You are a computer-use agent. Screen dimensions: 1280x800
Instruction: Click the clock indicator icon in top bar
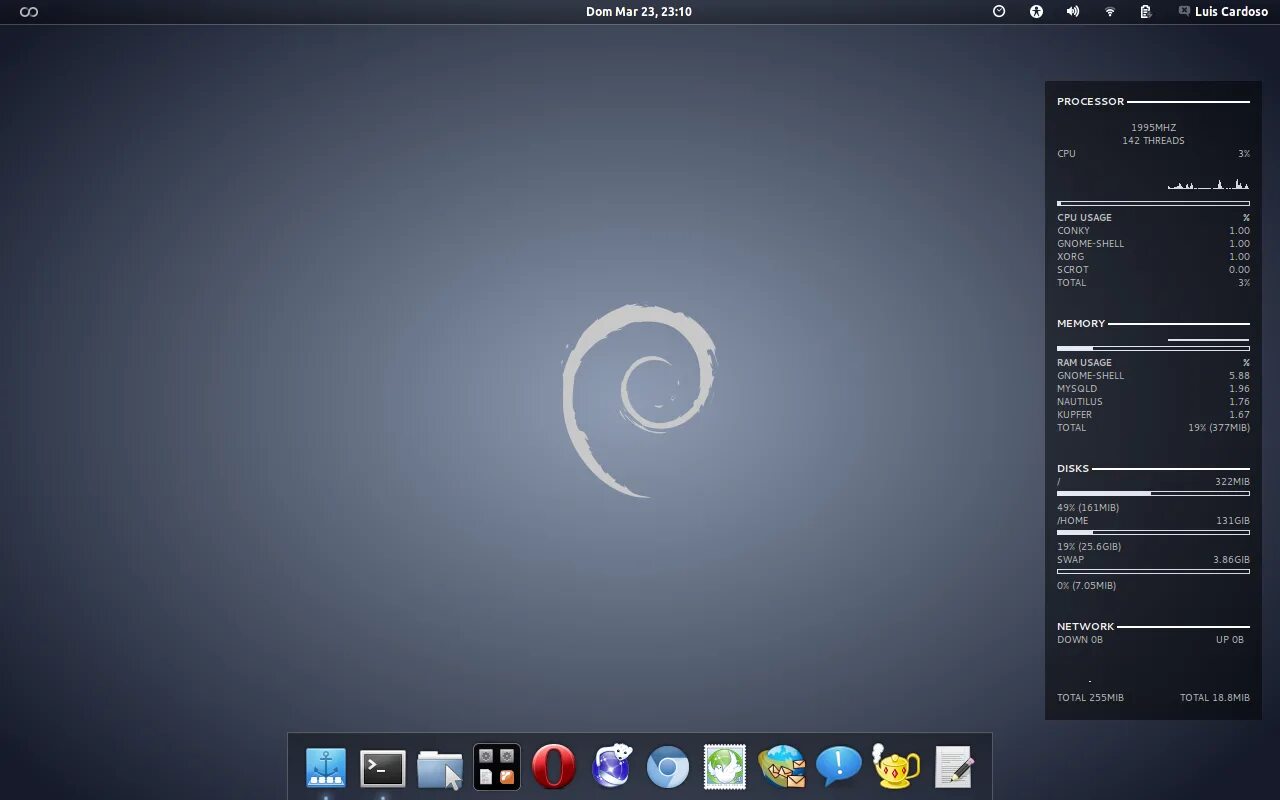click(x=999, y=12)
